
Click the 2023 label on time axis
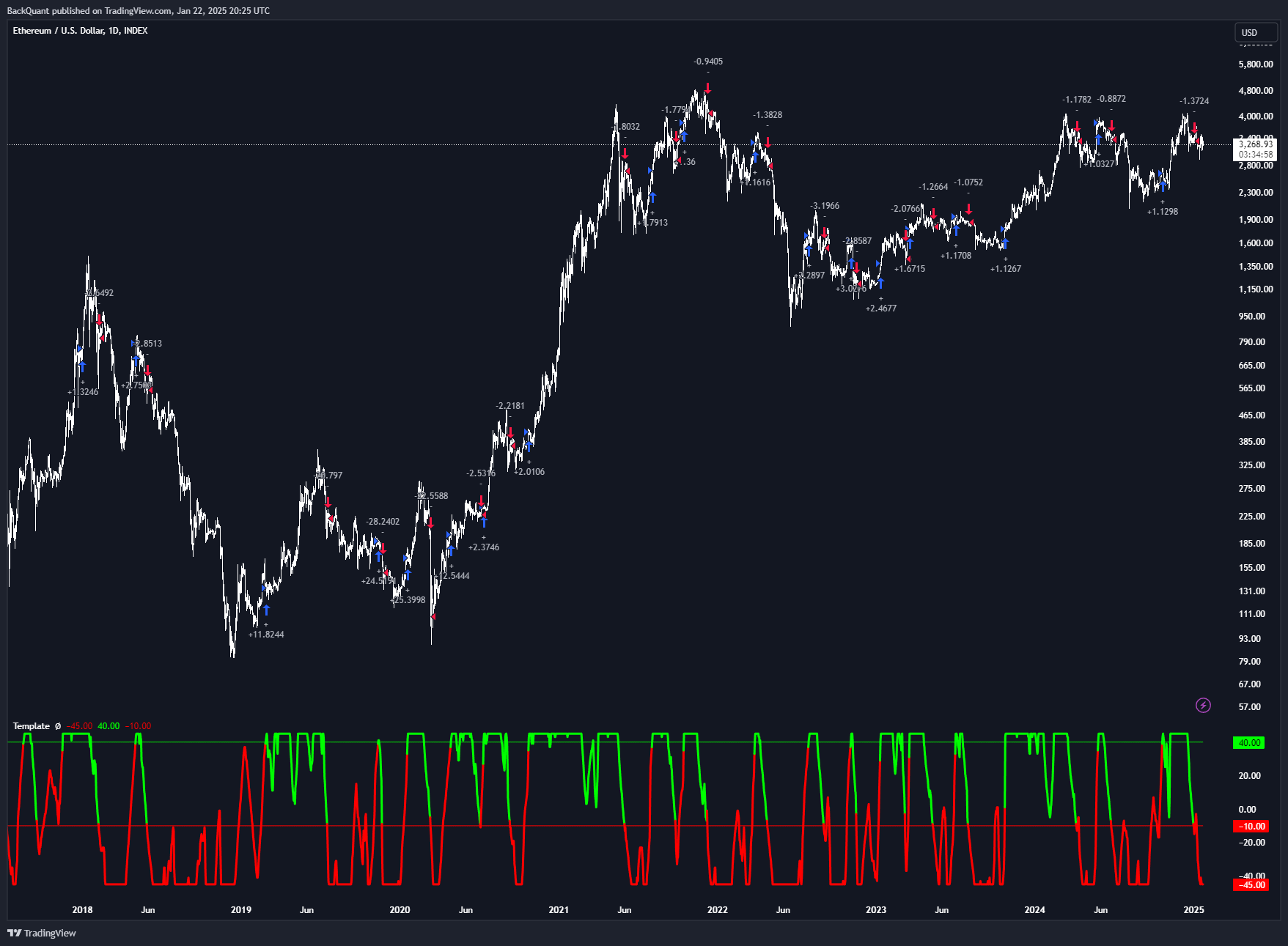tap(876, 910)
